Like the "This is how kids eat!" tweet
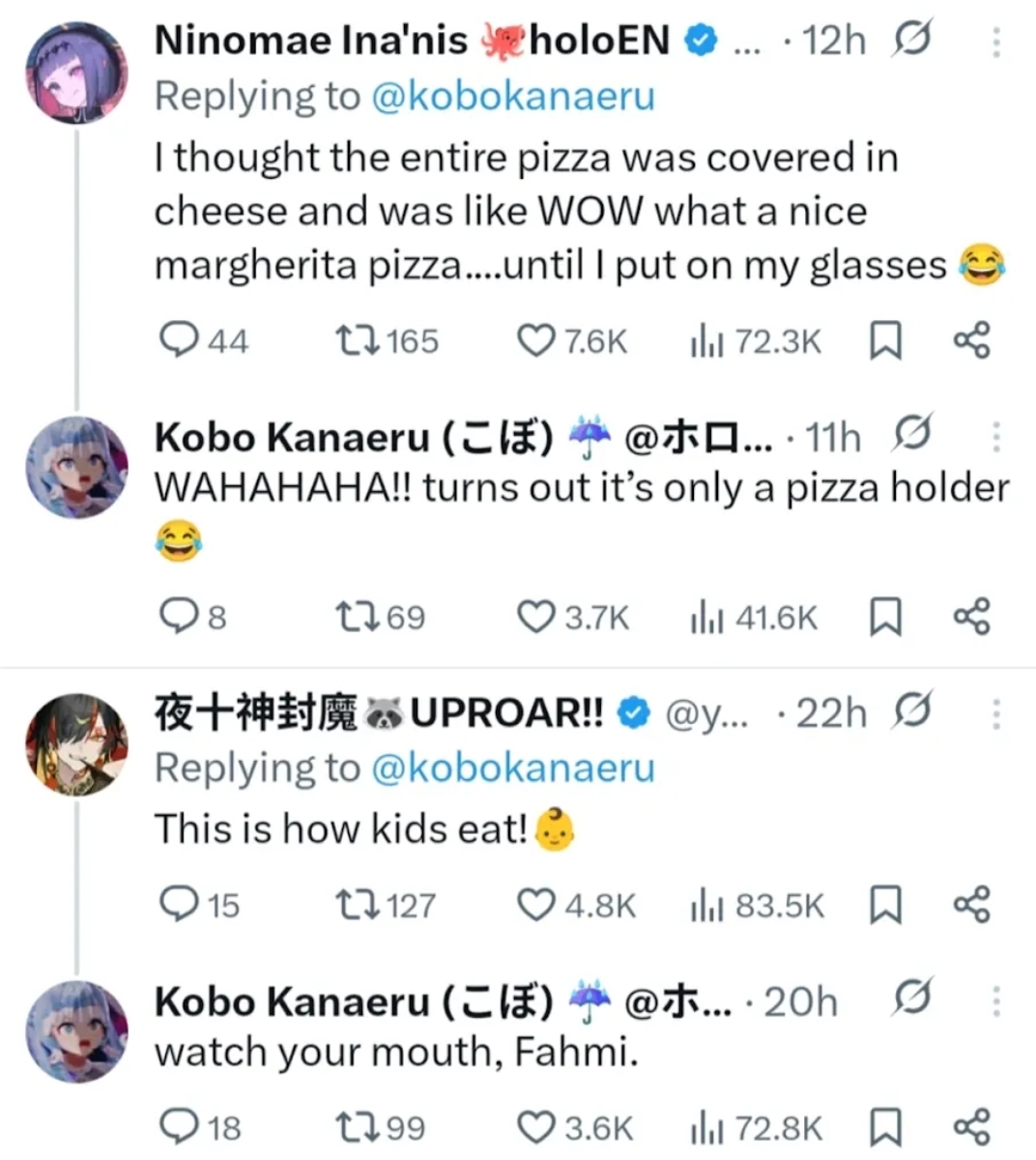 [x=535, y=906]
